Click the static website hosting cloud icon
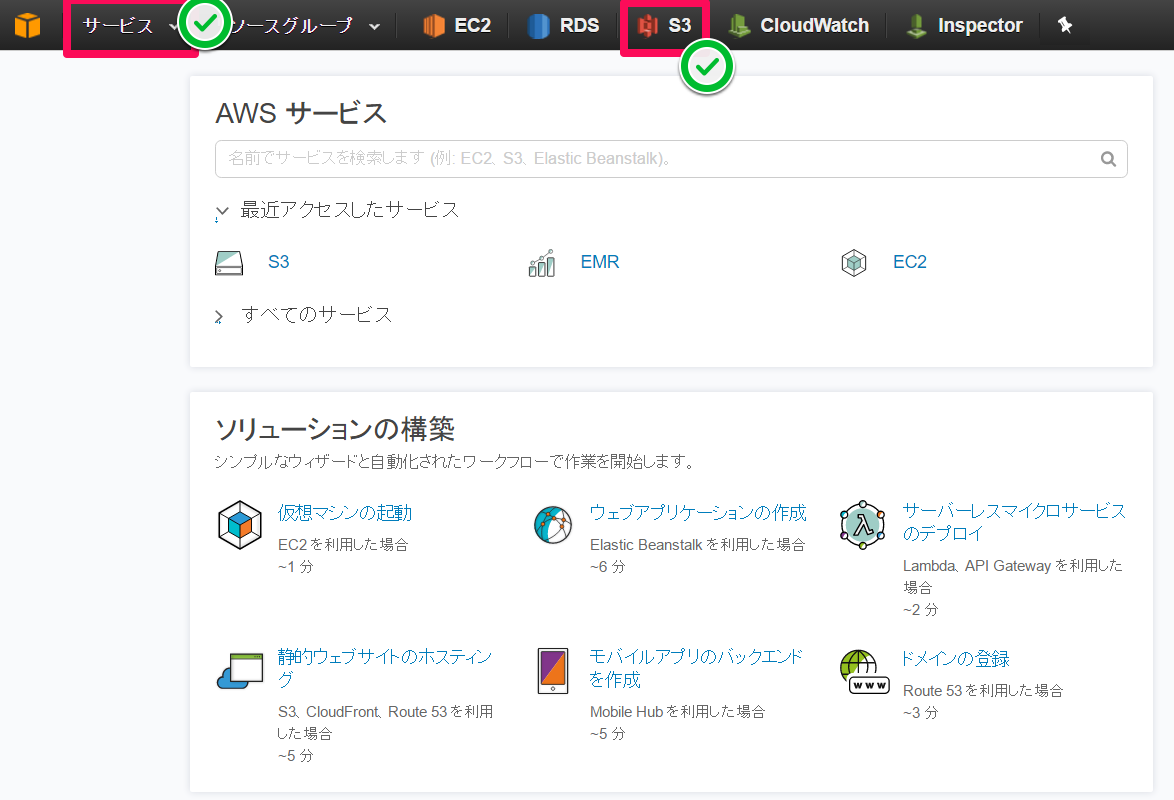 point(240,670)
